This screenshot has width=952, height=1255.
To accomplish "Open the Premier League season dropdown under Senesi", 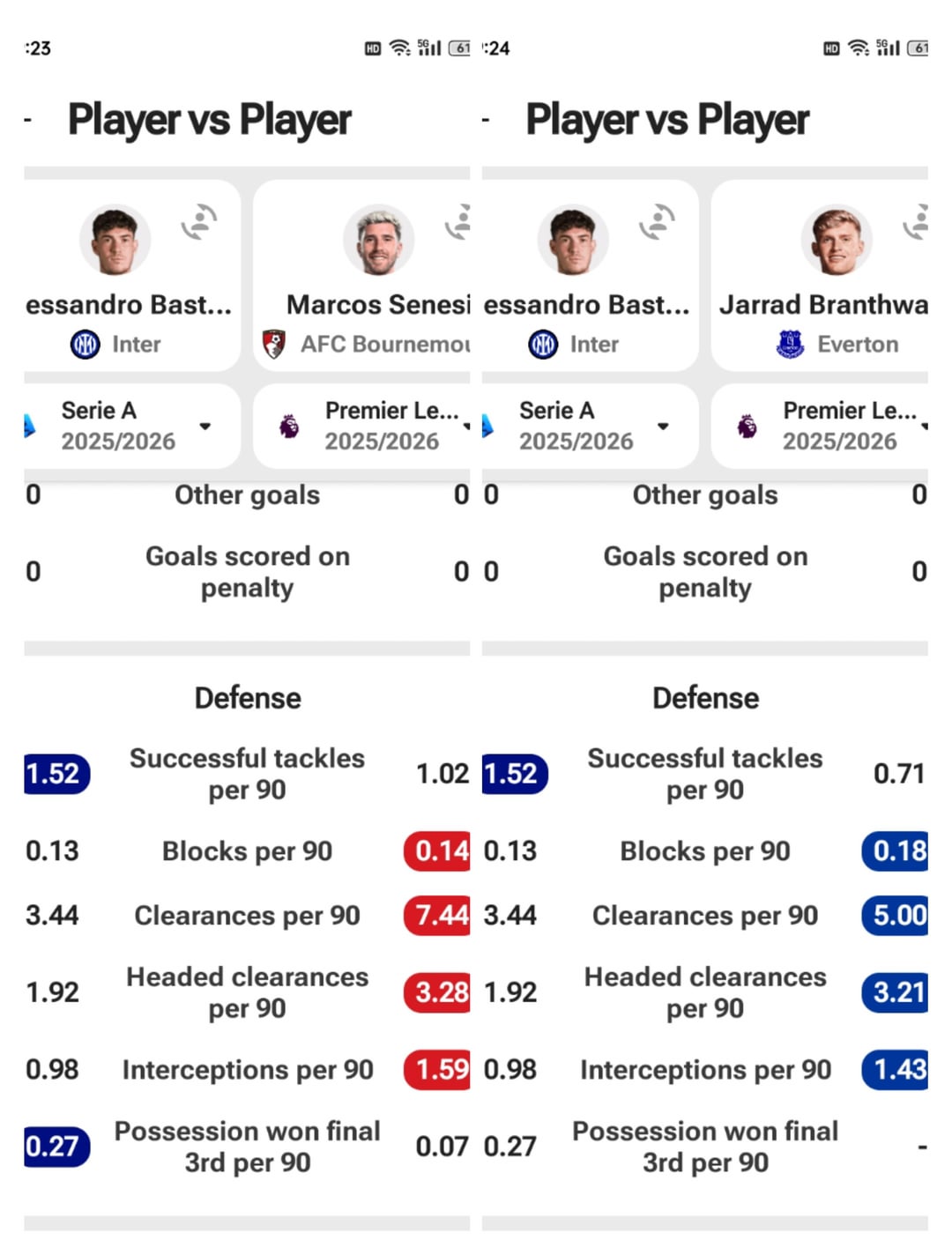I will (x=464, y=427).
